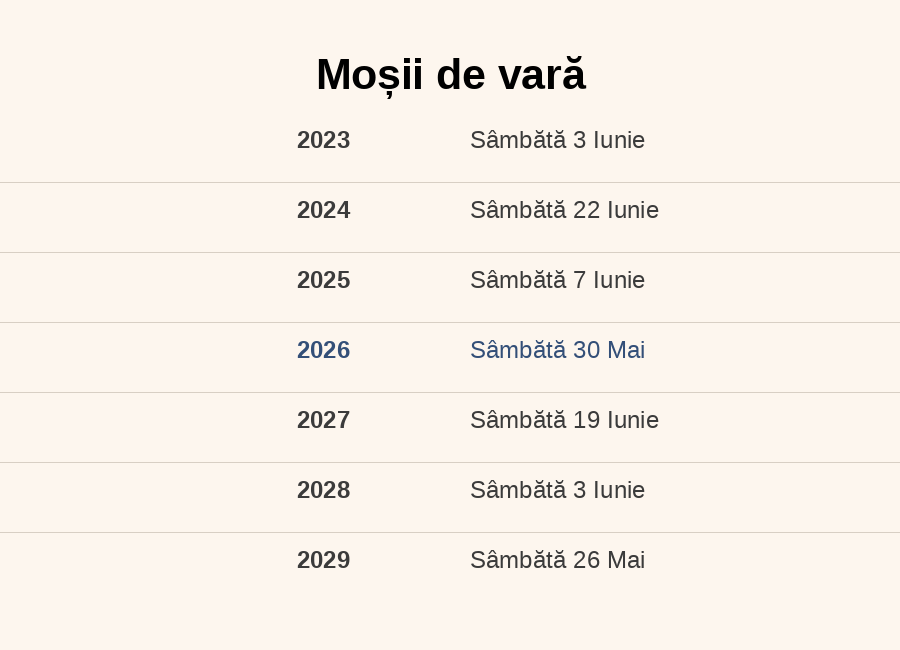The width and height of the screenshot is (900, 650).
Task: Click the Sâmbătă 7 Iunie date
Action: (557, 280)
